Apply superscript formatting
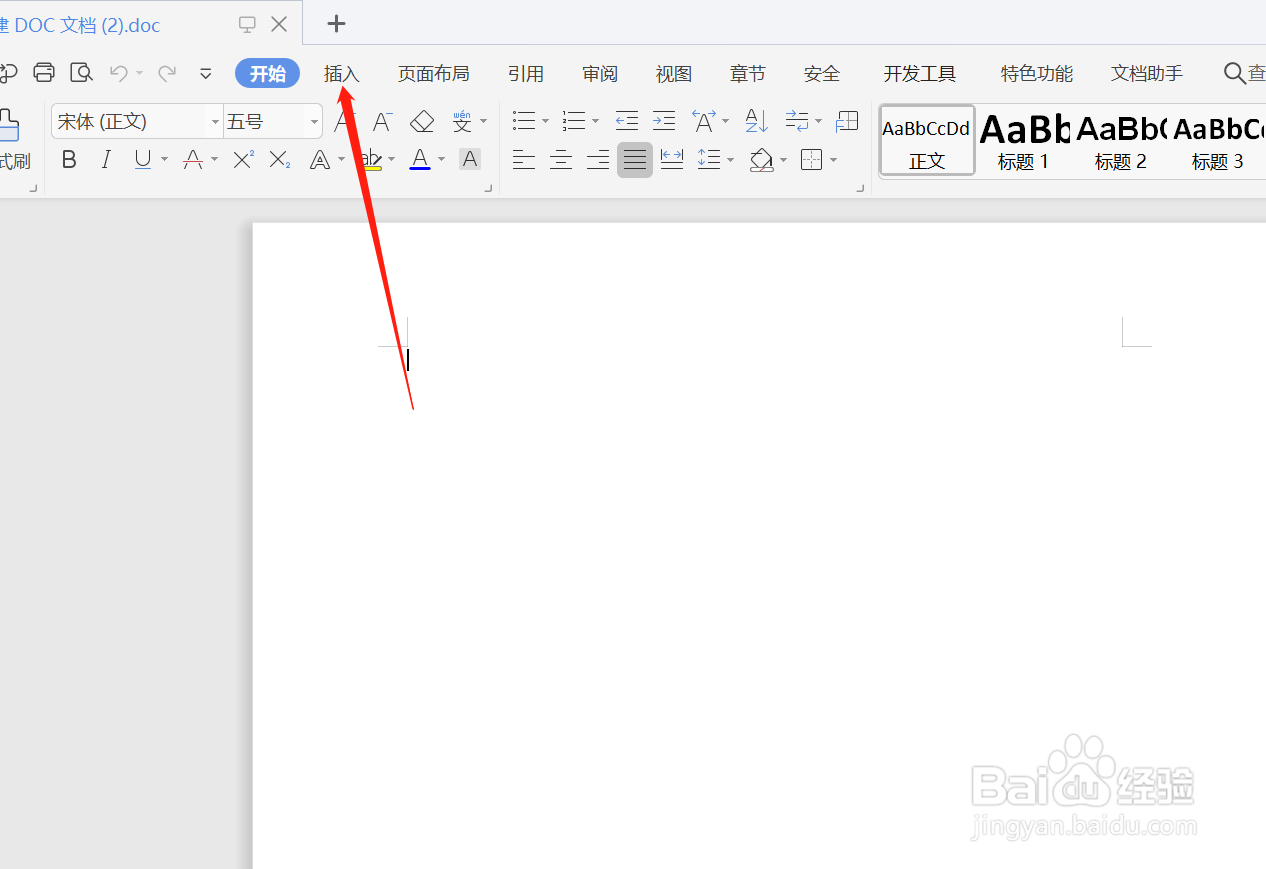Image resolution: width=1266 pixels, height=869 pixels. pyautogui.click(x=243, y=159)
